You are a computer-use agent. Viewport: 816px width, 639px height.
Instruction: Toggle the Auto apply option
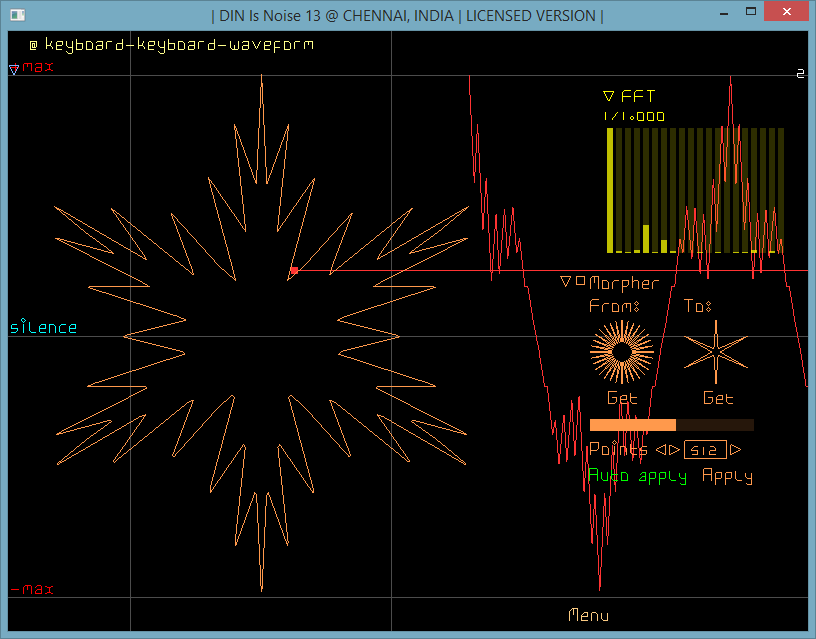637,476
